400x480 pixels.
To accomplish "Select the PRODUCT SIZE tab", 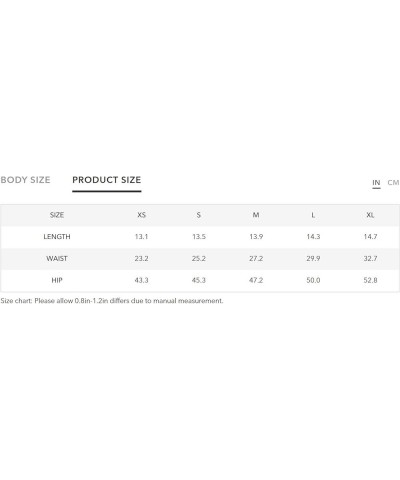I will (x=107, y=180).
